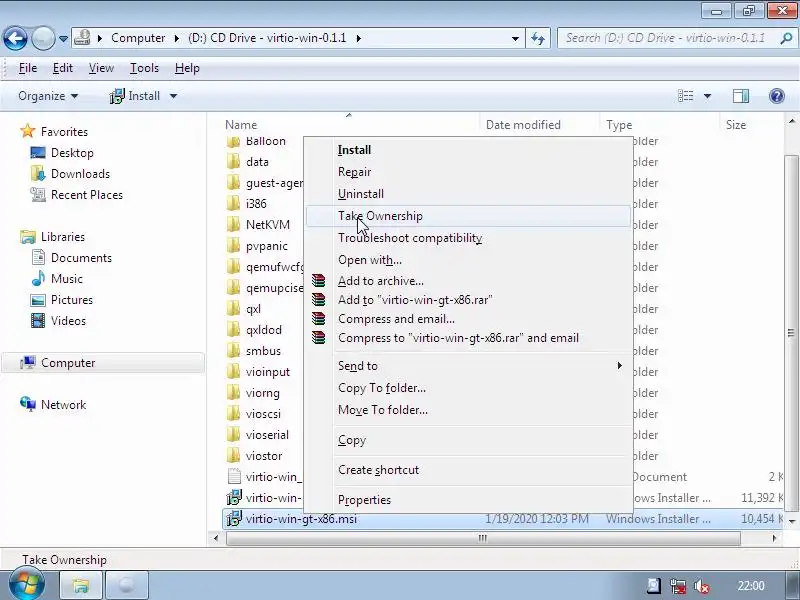Choose Copy To folder...

pyautogui.click(x=468, y=388)
